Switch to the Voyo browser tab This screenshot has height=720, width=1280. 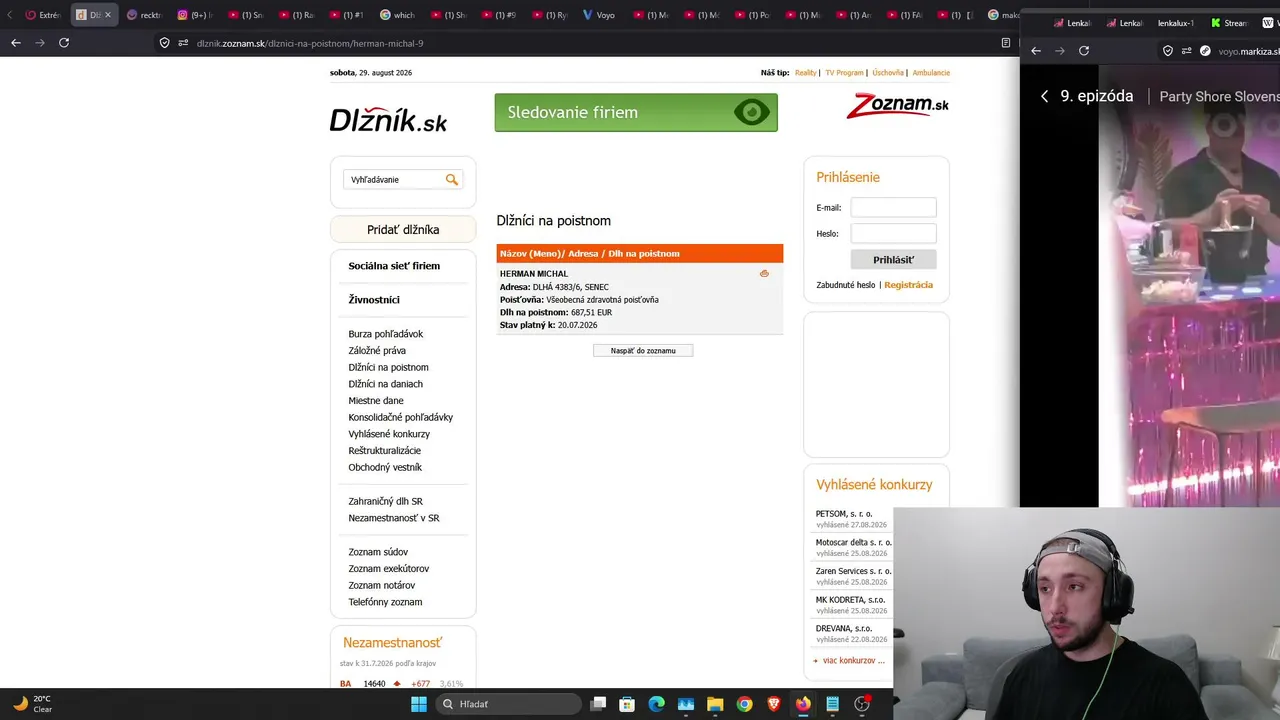point(600,15)
